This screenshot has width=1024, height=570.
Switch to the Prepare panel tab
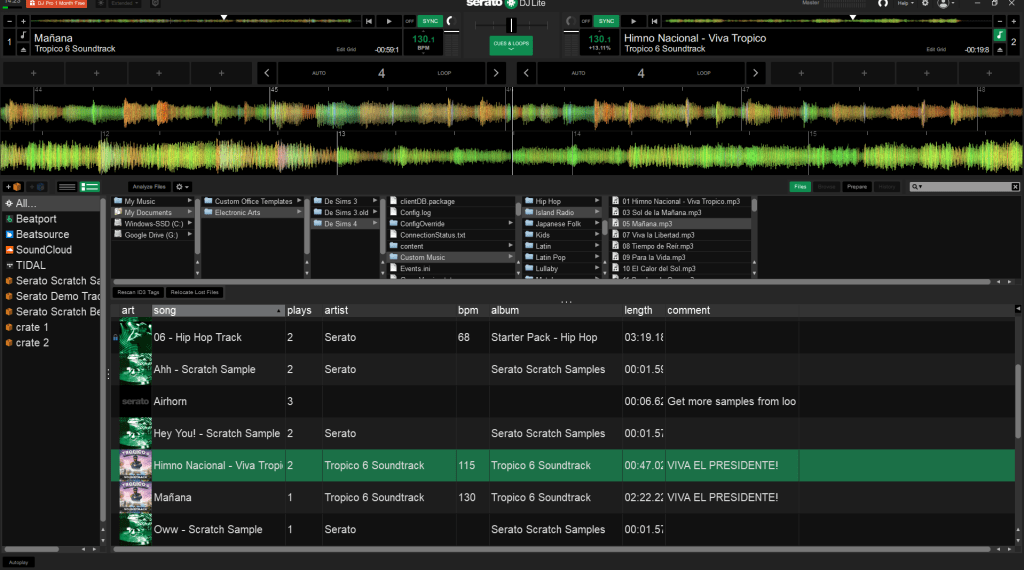coord(856,187)
